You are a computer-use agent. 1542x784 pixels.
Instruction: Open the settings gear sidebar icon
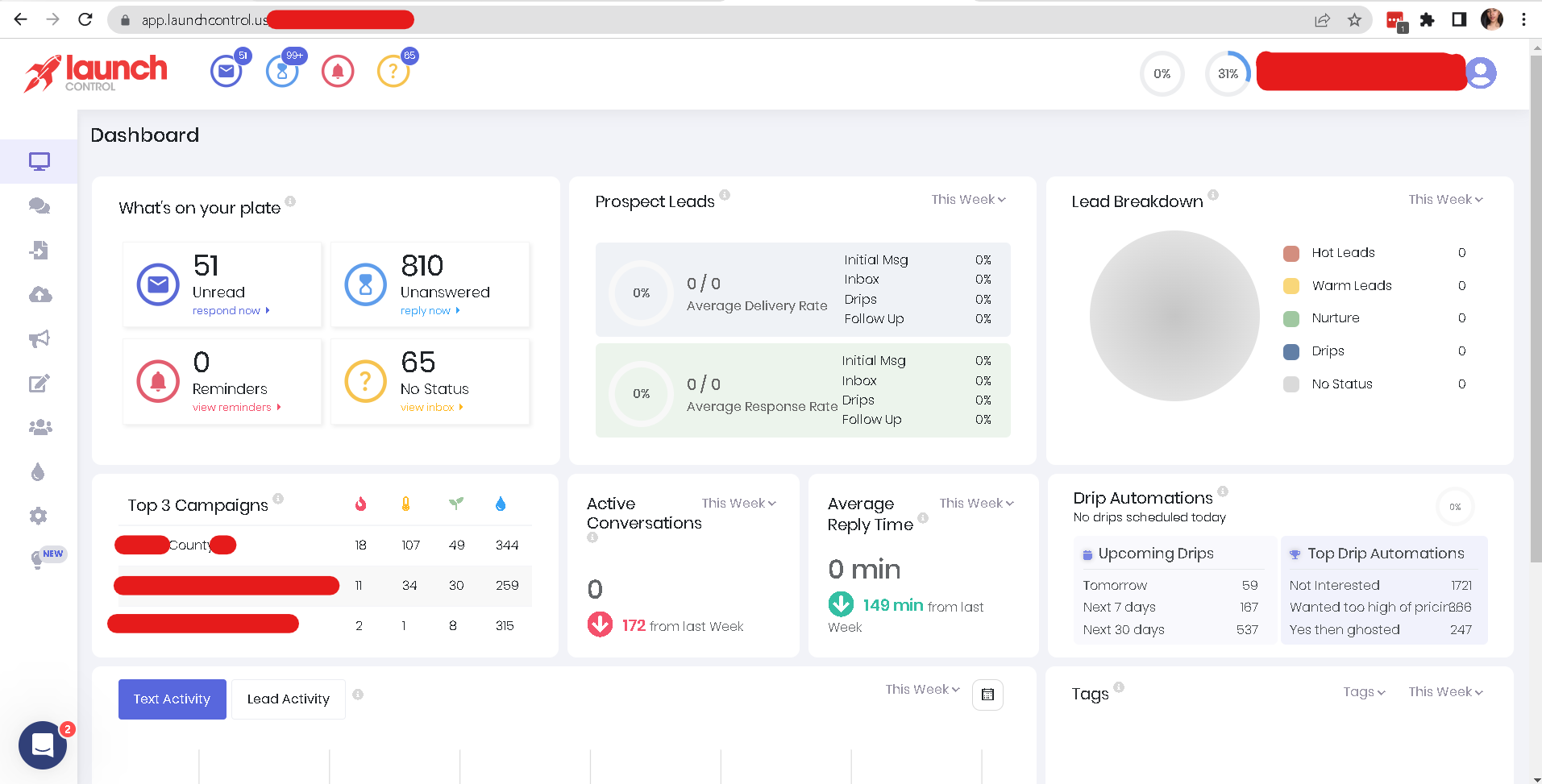click(x=39, y=516)
